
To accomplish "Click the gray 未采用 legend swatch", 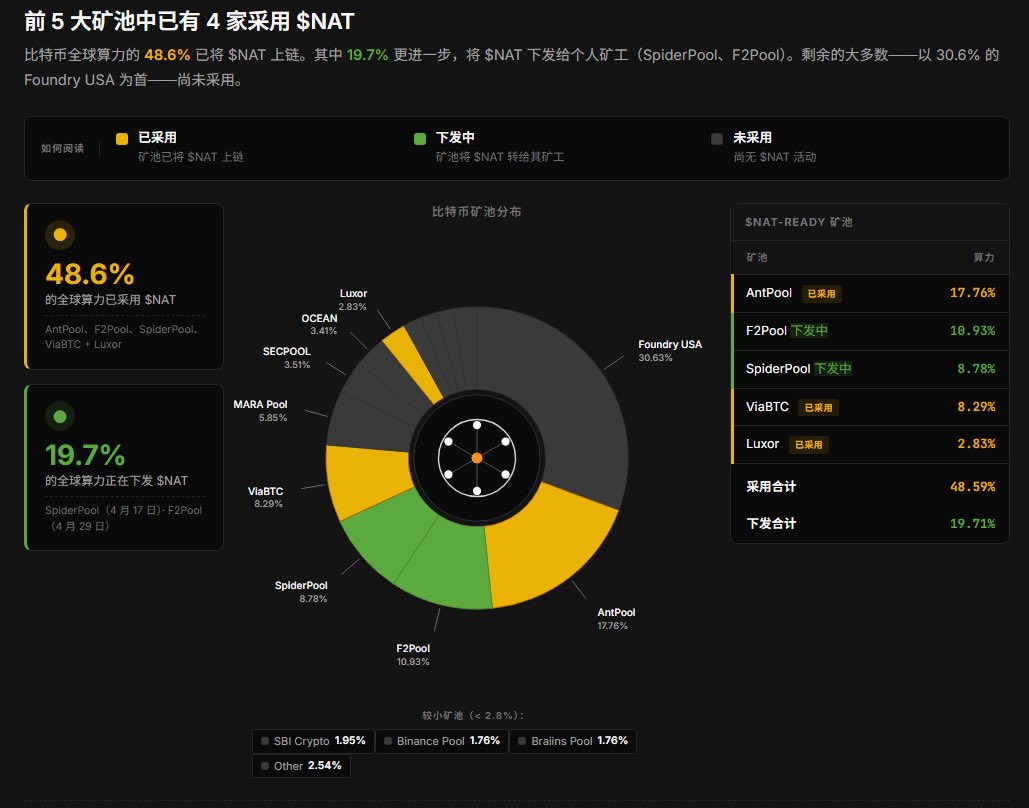I will click(x=717, y=138).
